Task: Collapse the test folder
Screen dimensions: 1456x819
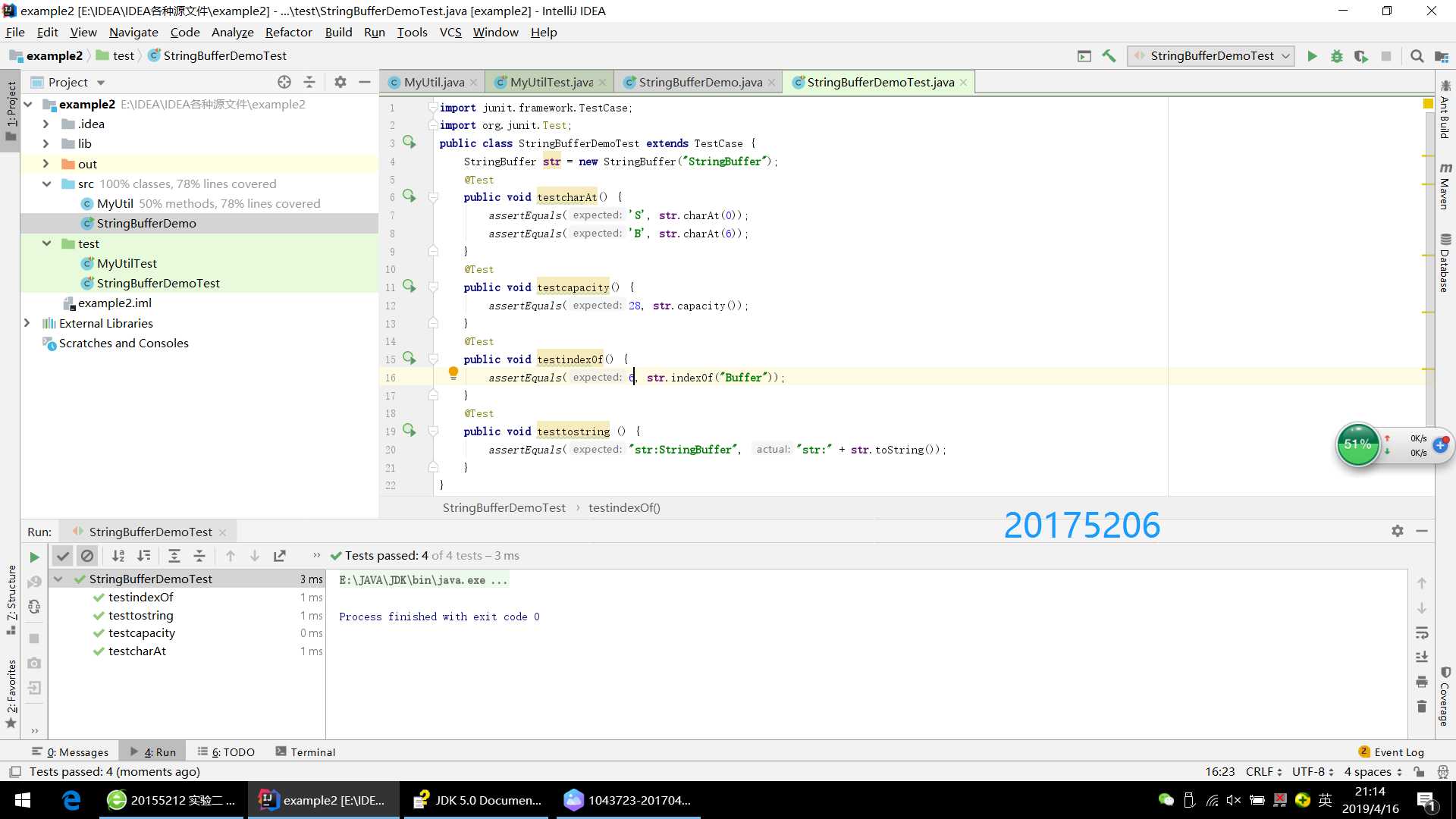Action: (46, 243)
